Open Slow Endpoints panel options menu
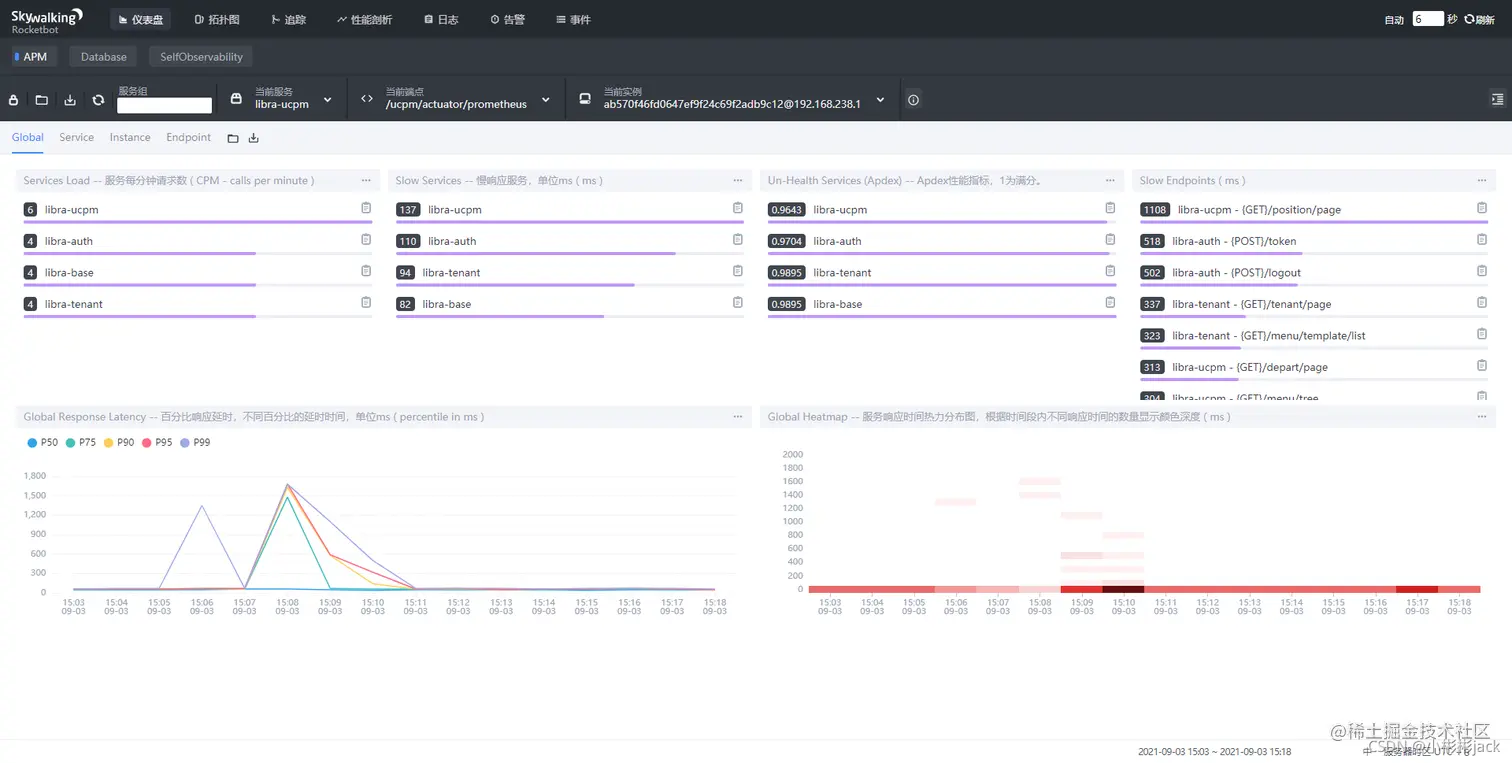This screenshot has width=1512, height=763. point(1482,181)
